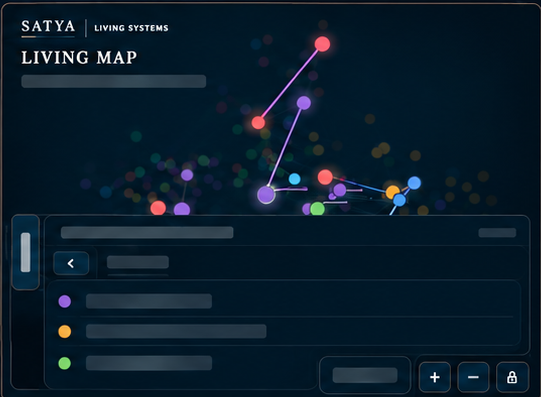The height and width of the screenshot is (397, 541).
Task: Click the vertical slider handle on left
Action: [x=26, y=252]
